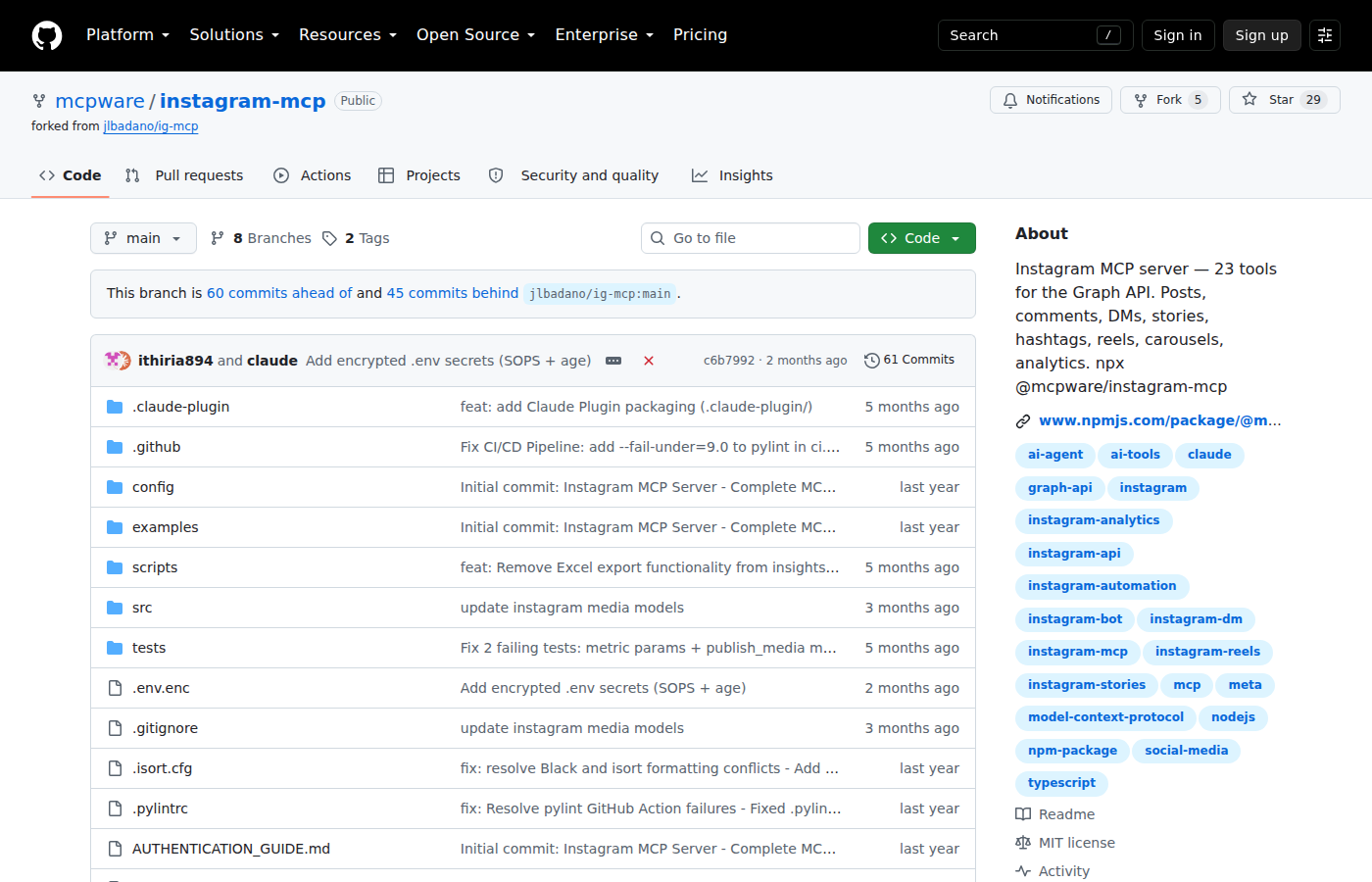Image resolution: width=1372 pixels, height=882 pixels.
Task: Click the Readme book icon
Action: point(1023,814)
